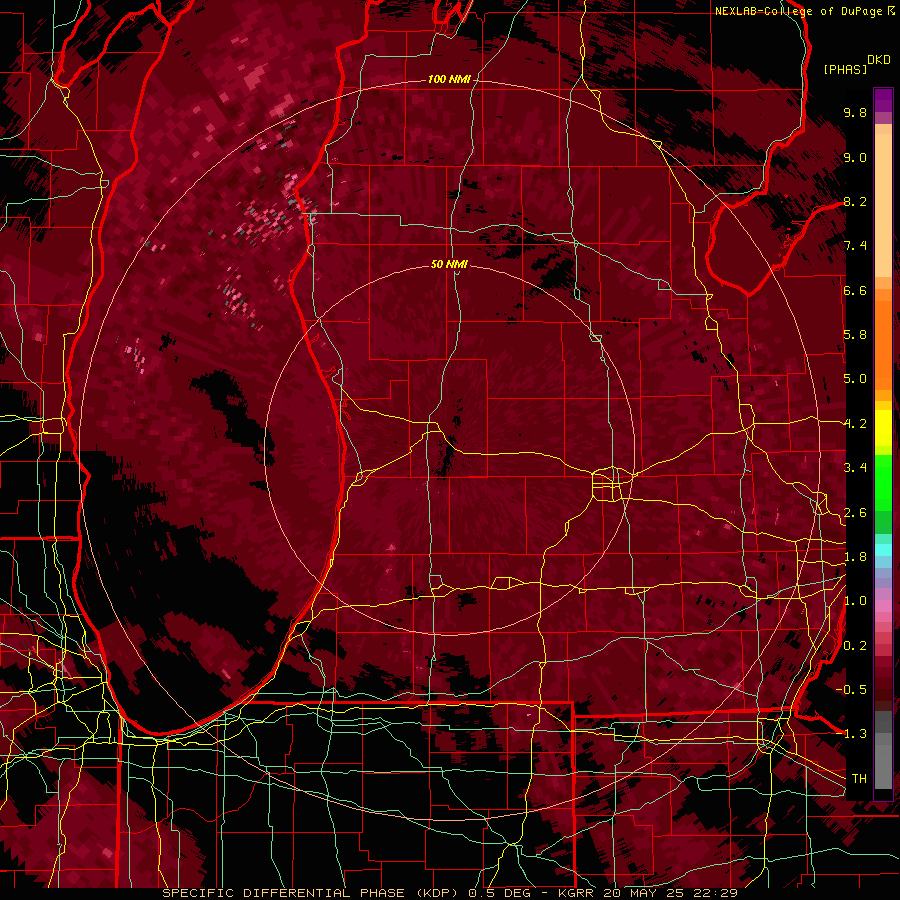Click the [PHAS] legend heading
The height and width of the screenshot is (900, 900).
[x=845, y=69]
